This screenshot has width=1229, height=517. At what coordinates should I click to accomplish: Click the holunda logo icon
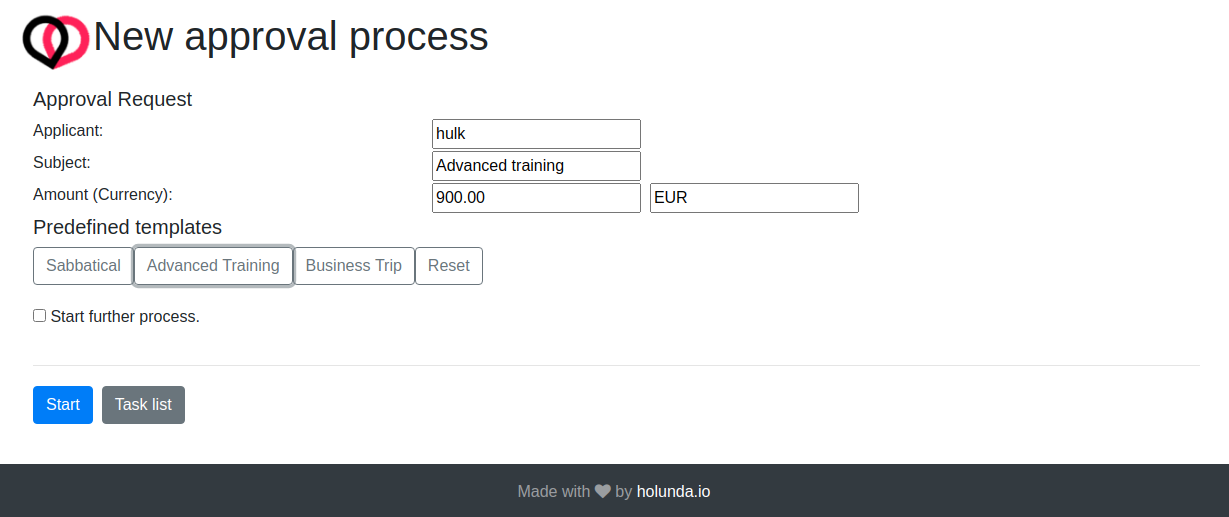coord(56,41)
